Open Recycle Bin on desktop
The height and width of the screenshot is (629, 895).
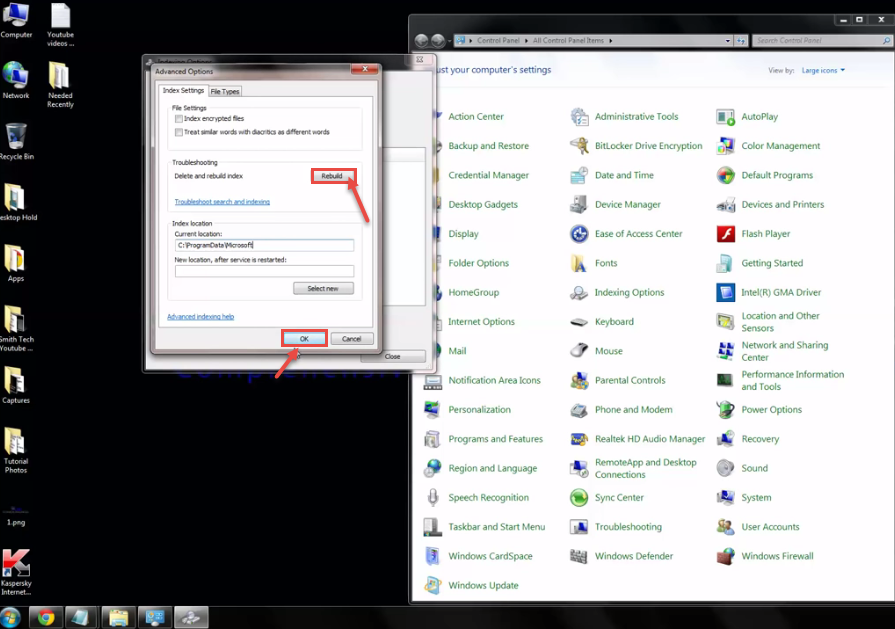coord(16,142)
